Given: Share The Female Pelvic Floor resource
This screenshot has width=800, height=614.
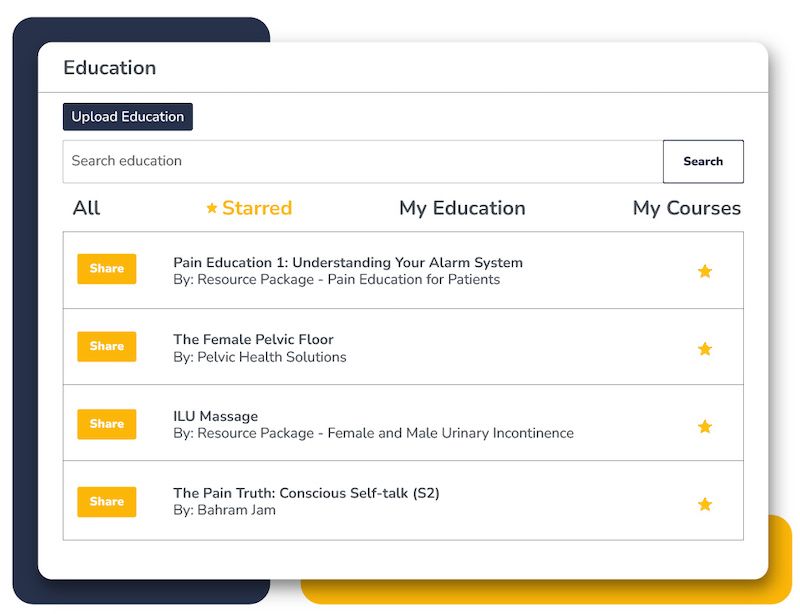Looking at the screenshot, I should coord(107,347).
